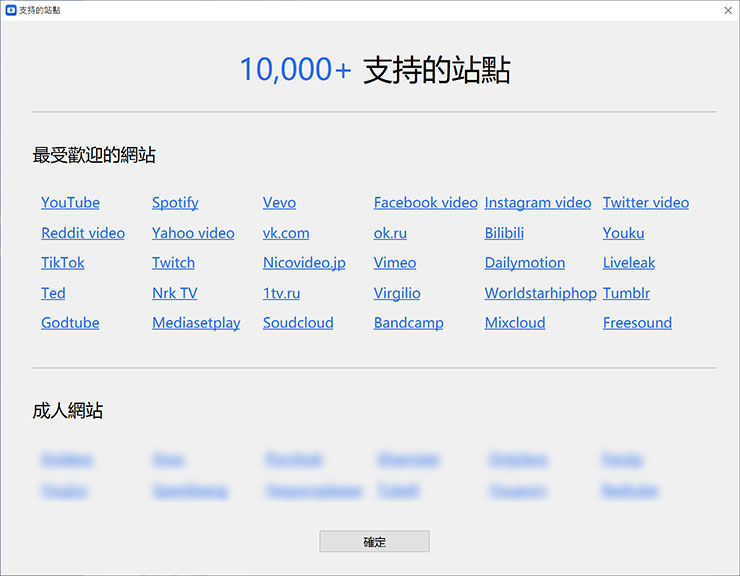
Task: Open the Instagram video link
Action: [x=538, y=203]
